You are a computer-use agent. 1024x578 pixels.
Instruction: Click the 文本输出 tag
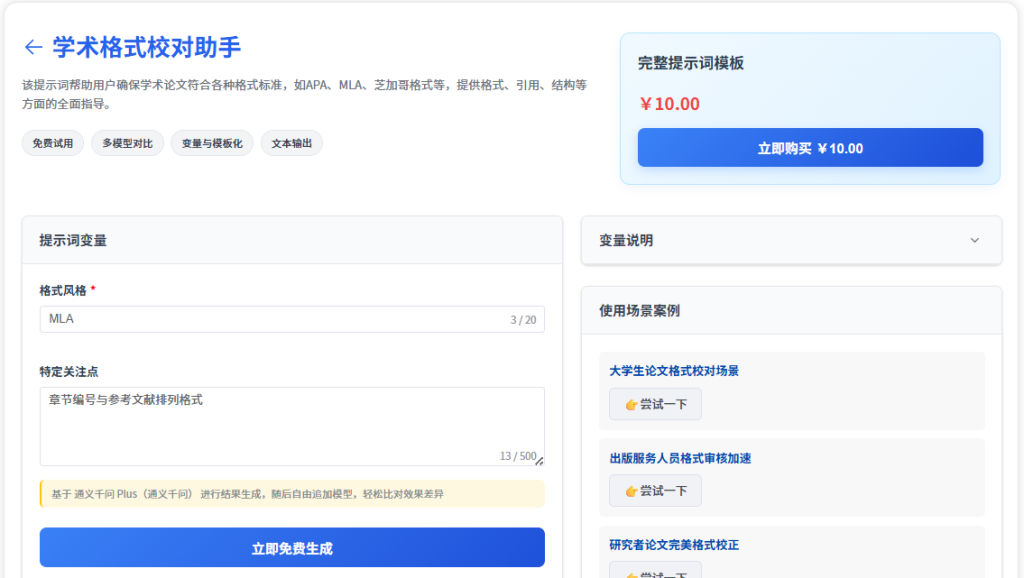tap(291, 143)
